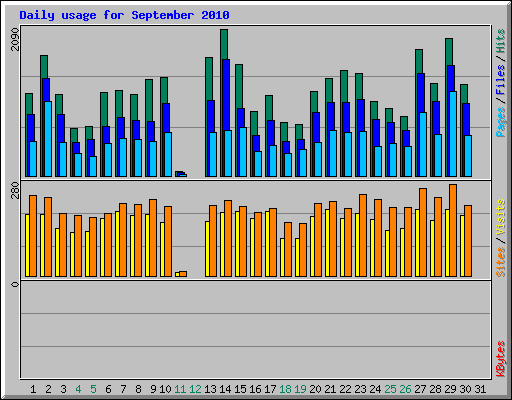Click the KBytes legend label
The image size is (512, 400).
(x=501, y=359)
